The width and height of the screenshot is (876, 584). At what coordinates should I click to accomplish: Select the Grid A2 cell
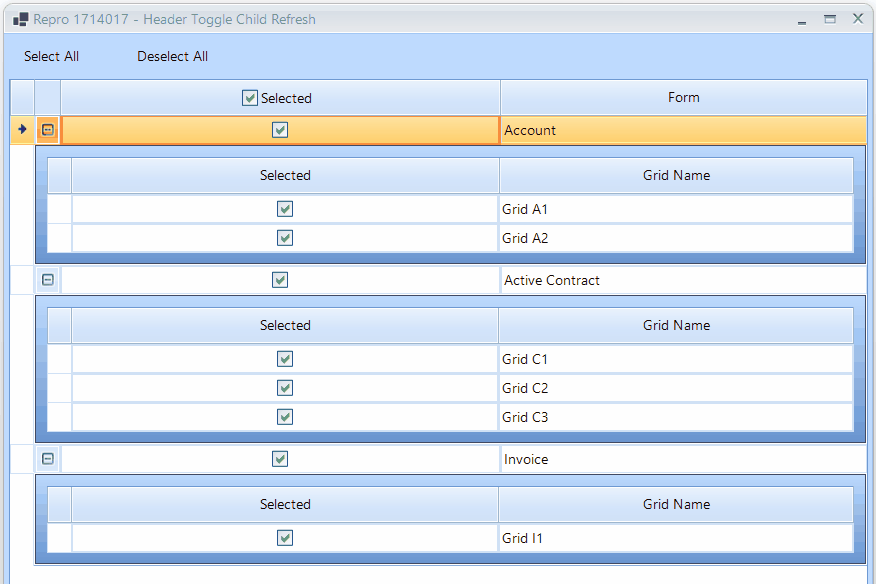(x=676, y=238)
